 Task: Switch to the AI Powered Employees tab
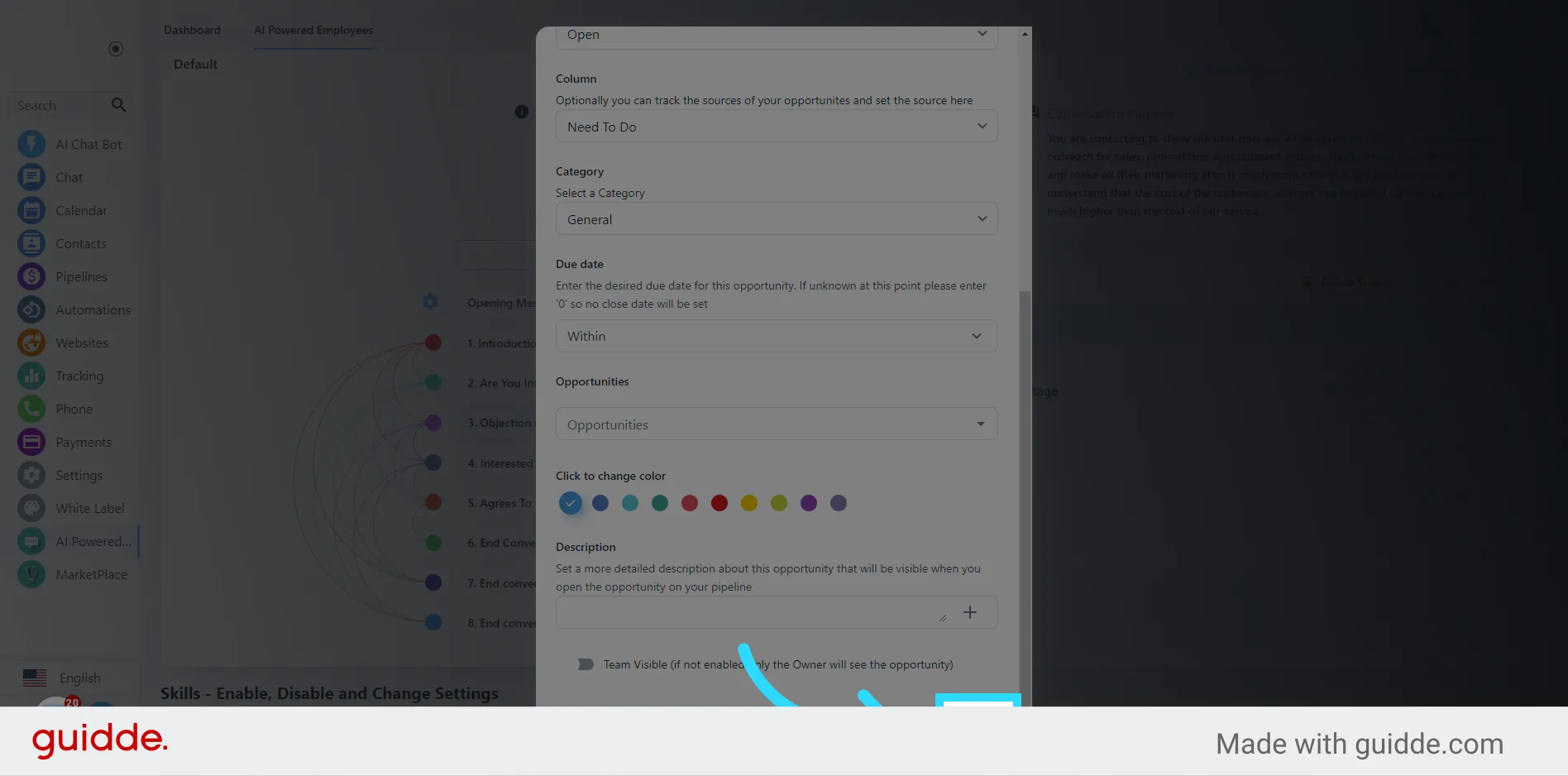313,30
